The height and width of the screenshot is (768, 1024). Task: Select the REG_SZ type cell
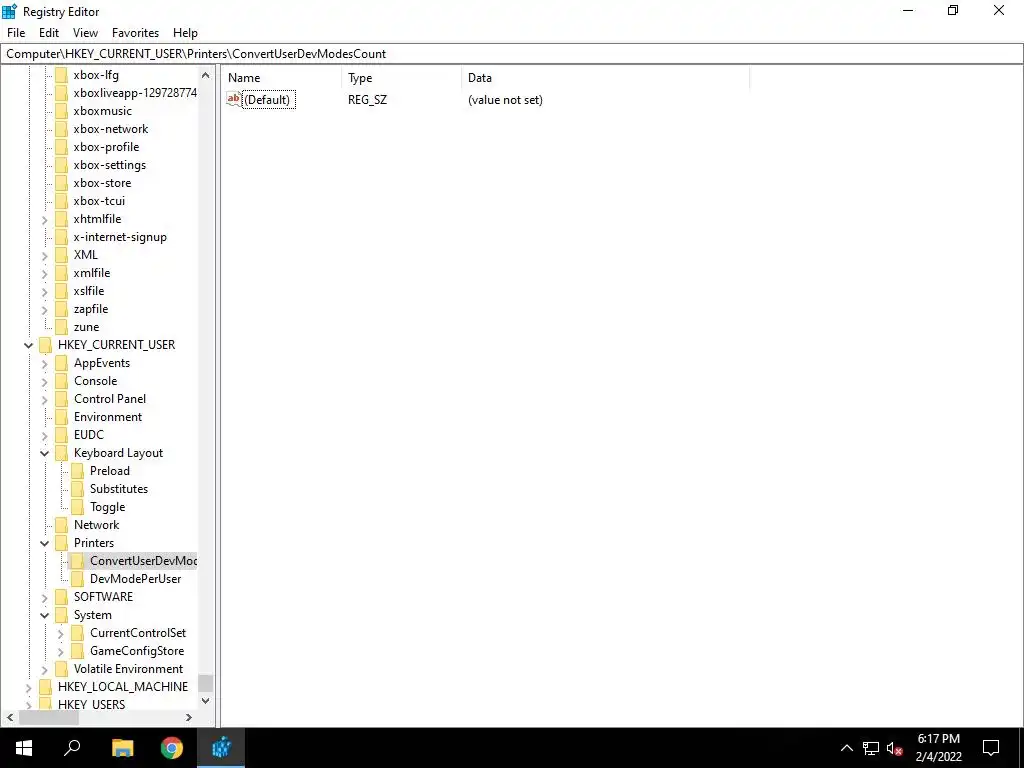368,100
